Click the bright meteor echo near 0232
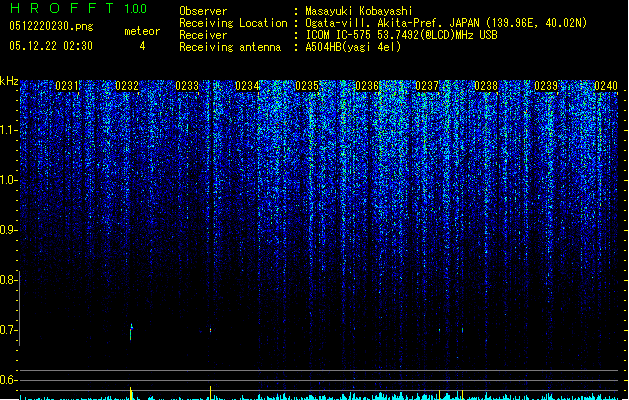This screenshot has width=629, height=400. pos(131,332)
